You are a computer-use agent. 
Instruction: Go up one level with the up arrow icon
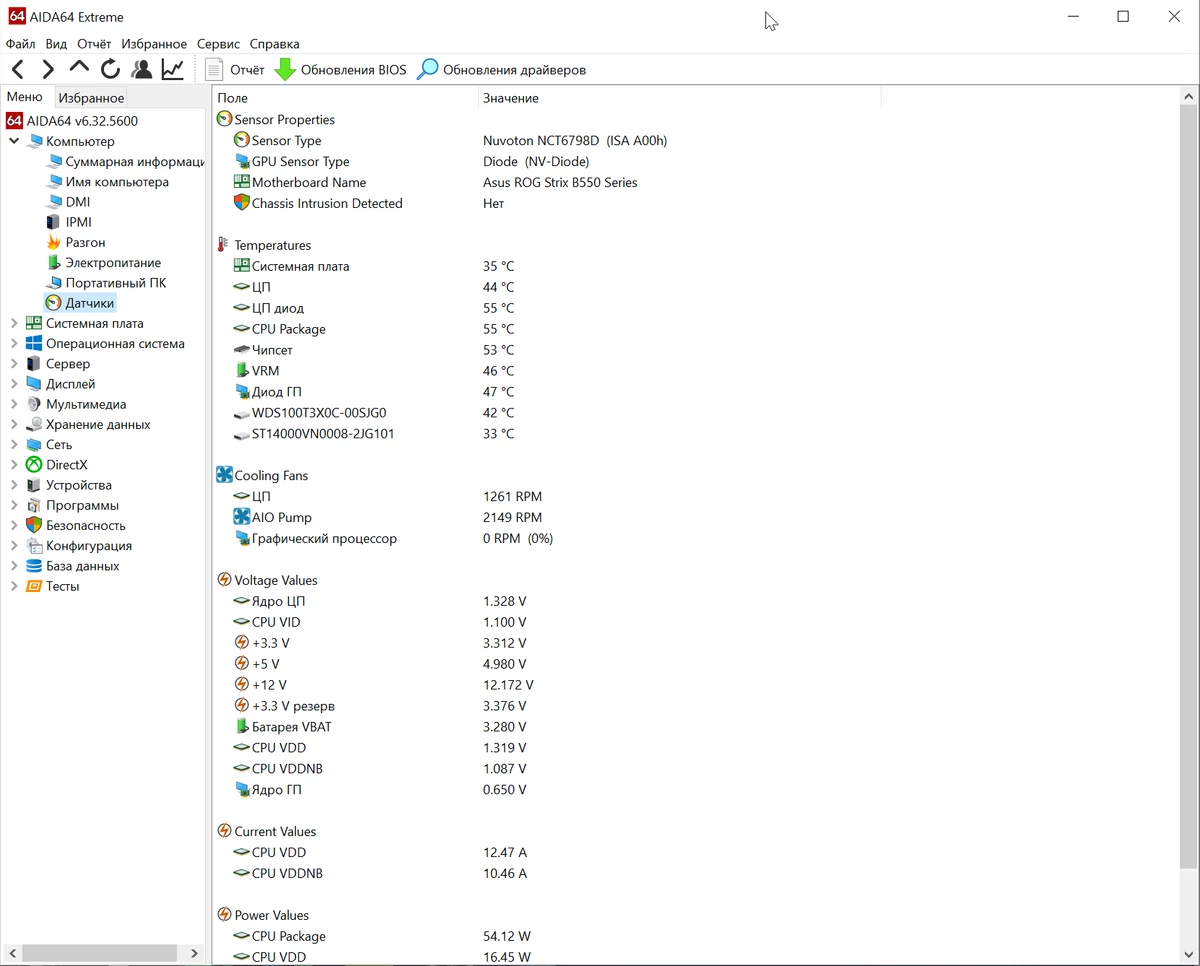[79, 68]
